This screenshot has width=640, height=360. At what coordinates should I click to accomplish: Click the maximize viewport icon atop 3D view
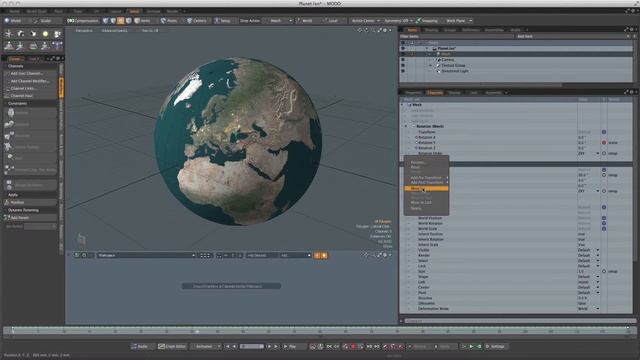[380, 30]
